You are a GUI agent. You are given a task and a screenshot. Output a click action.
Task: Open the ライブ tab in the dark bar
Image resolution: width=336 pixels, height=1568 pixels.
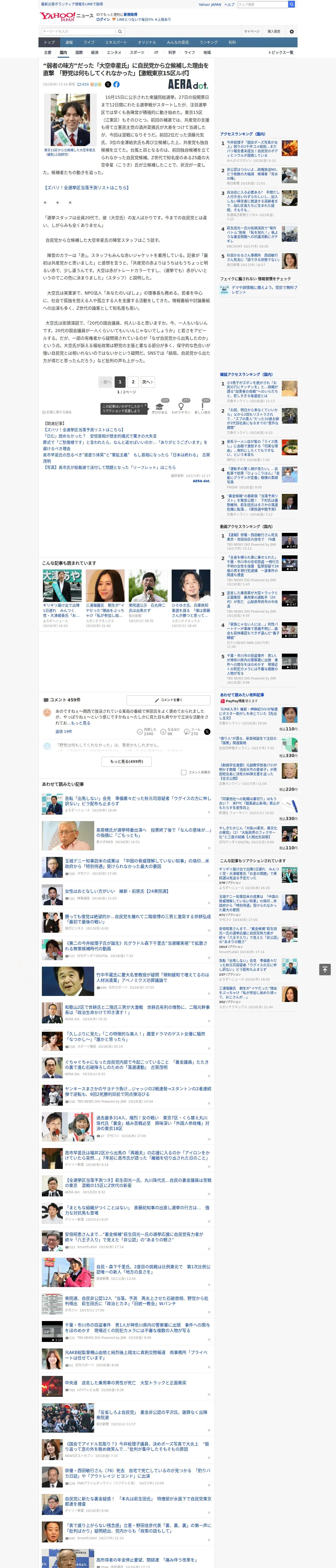pyautogui.click(x=89, y=42)
